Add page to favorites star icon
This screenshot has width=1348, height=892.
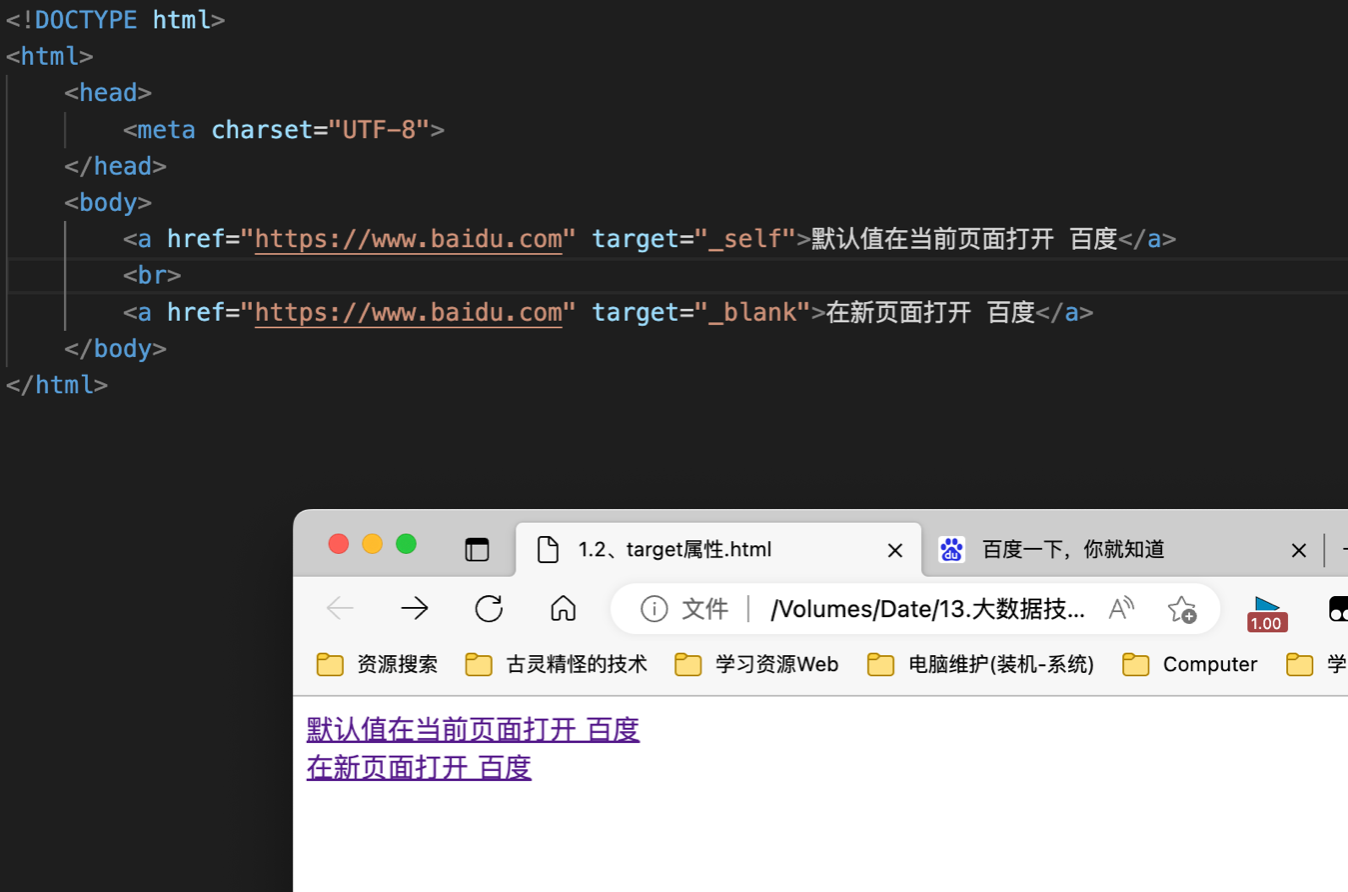1181,609
